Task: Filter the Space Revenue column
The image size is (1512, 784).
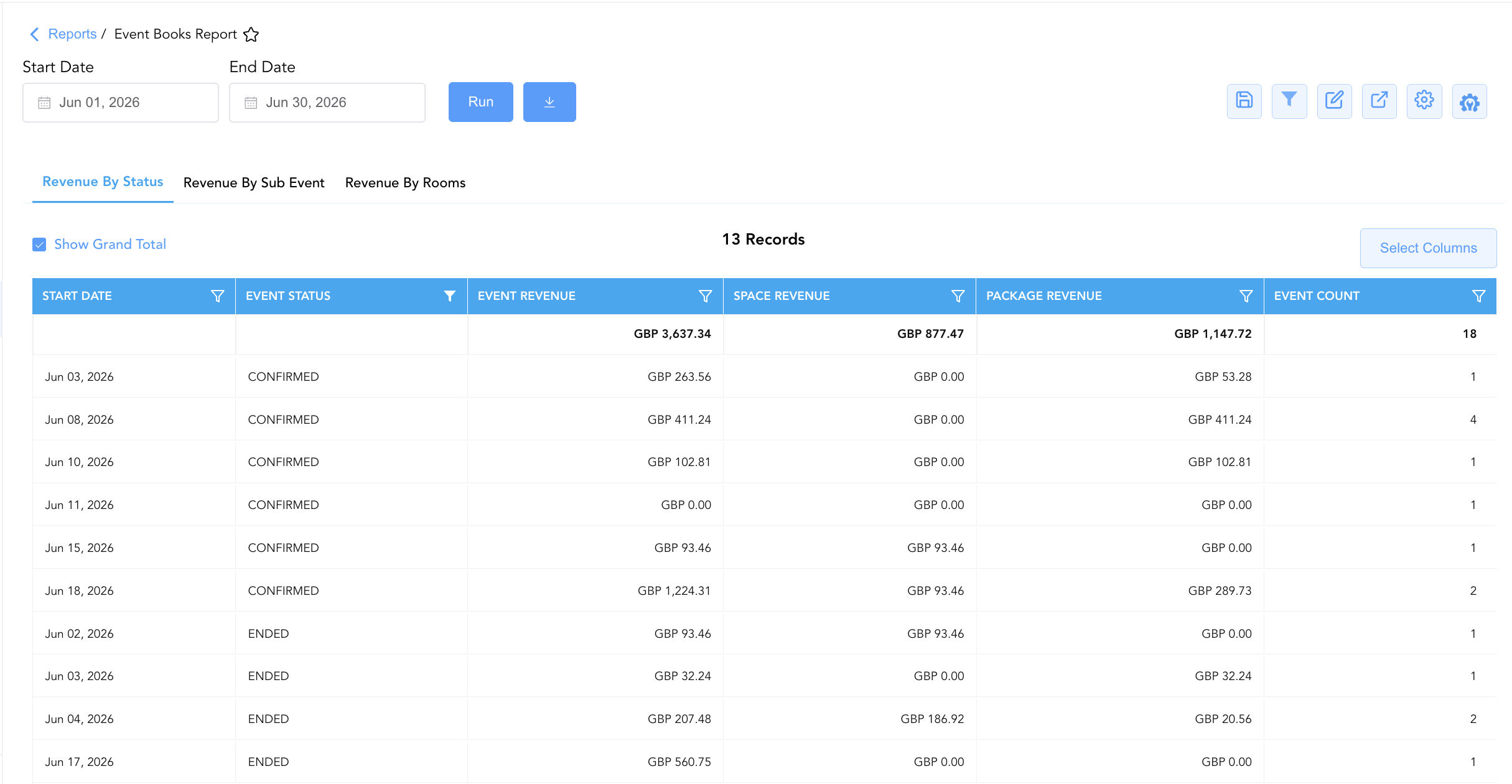Action: [x=958, y=296]
